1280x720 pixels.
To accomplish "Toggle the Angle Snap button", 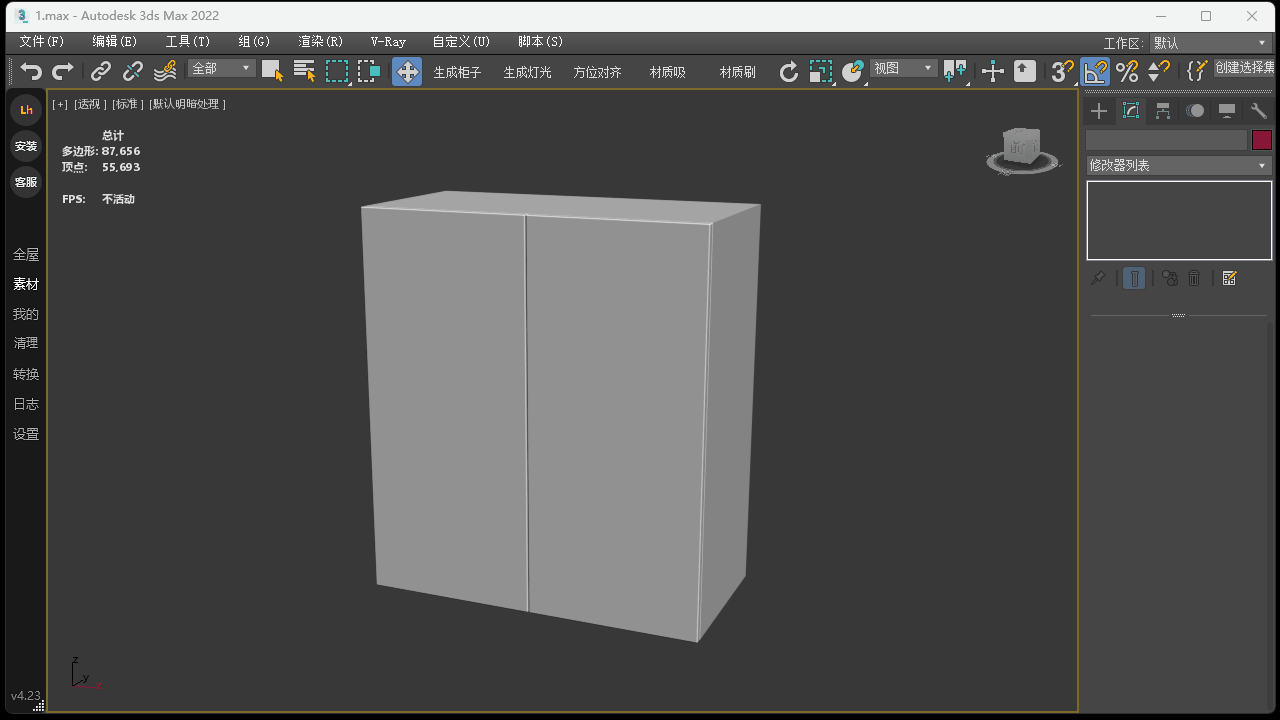I will click(x=1095, y=71).
